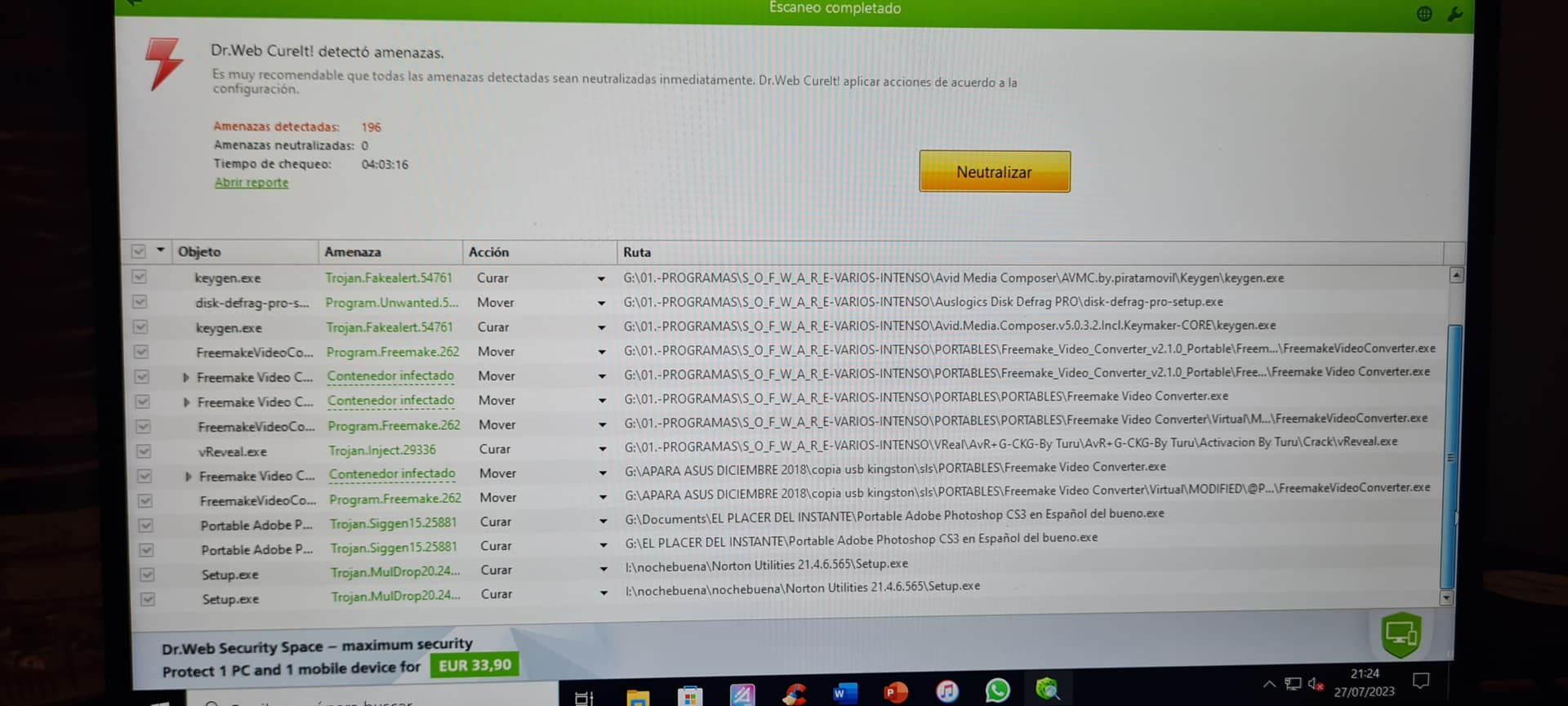Uncheck the disk-defrag-pro-s... row checkbox
This screenshot has height=706, width=1568.
coord(140,302)
